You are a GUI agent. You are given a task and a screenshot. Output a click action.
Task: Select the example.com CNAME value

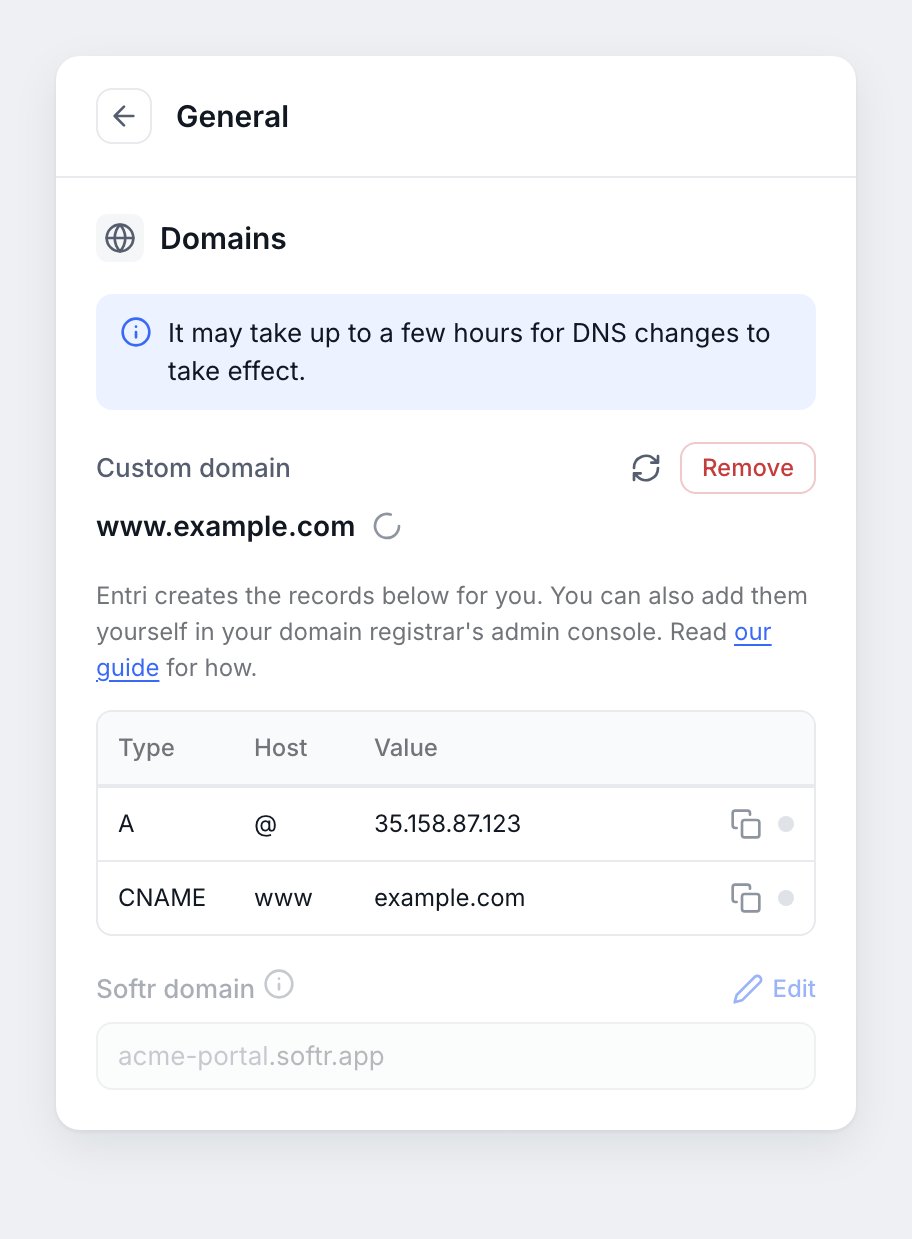tap(449, 898)
